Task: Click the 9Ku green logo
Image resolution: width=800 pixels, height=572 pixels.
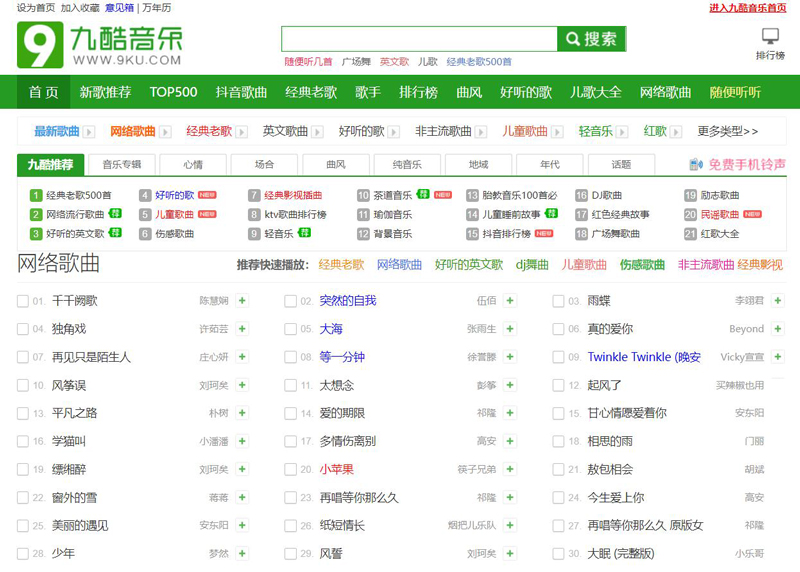Action: [40, 45]
